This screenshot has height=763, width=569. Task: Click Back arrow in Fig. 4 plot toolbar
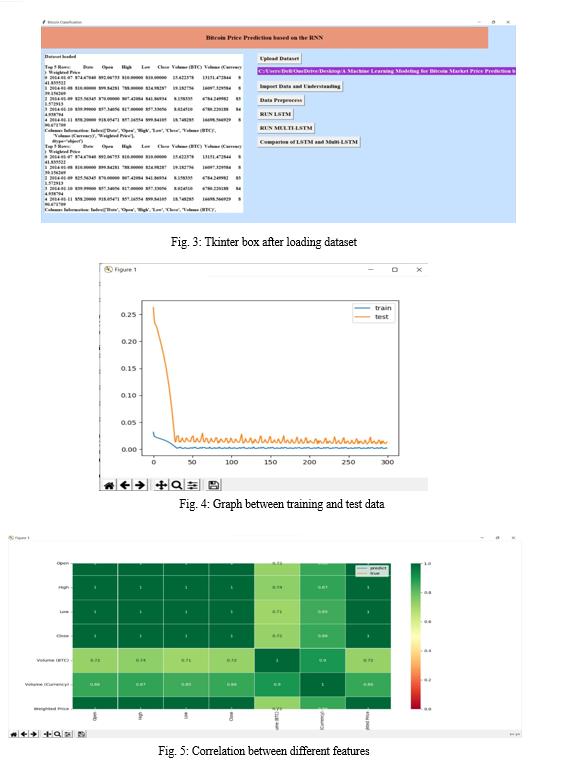[x=125, y=485]
